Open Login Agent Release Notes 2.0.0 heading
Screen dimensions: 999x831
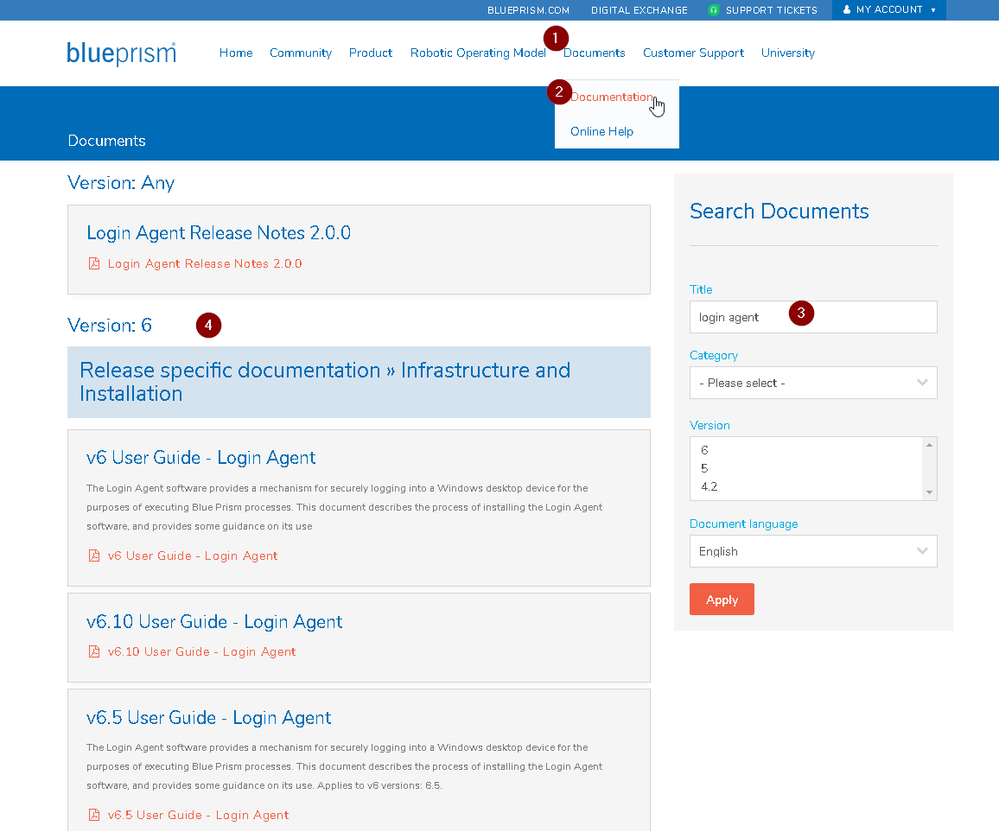219,233
